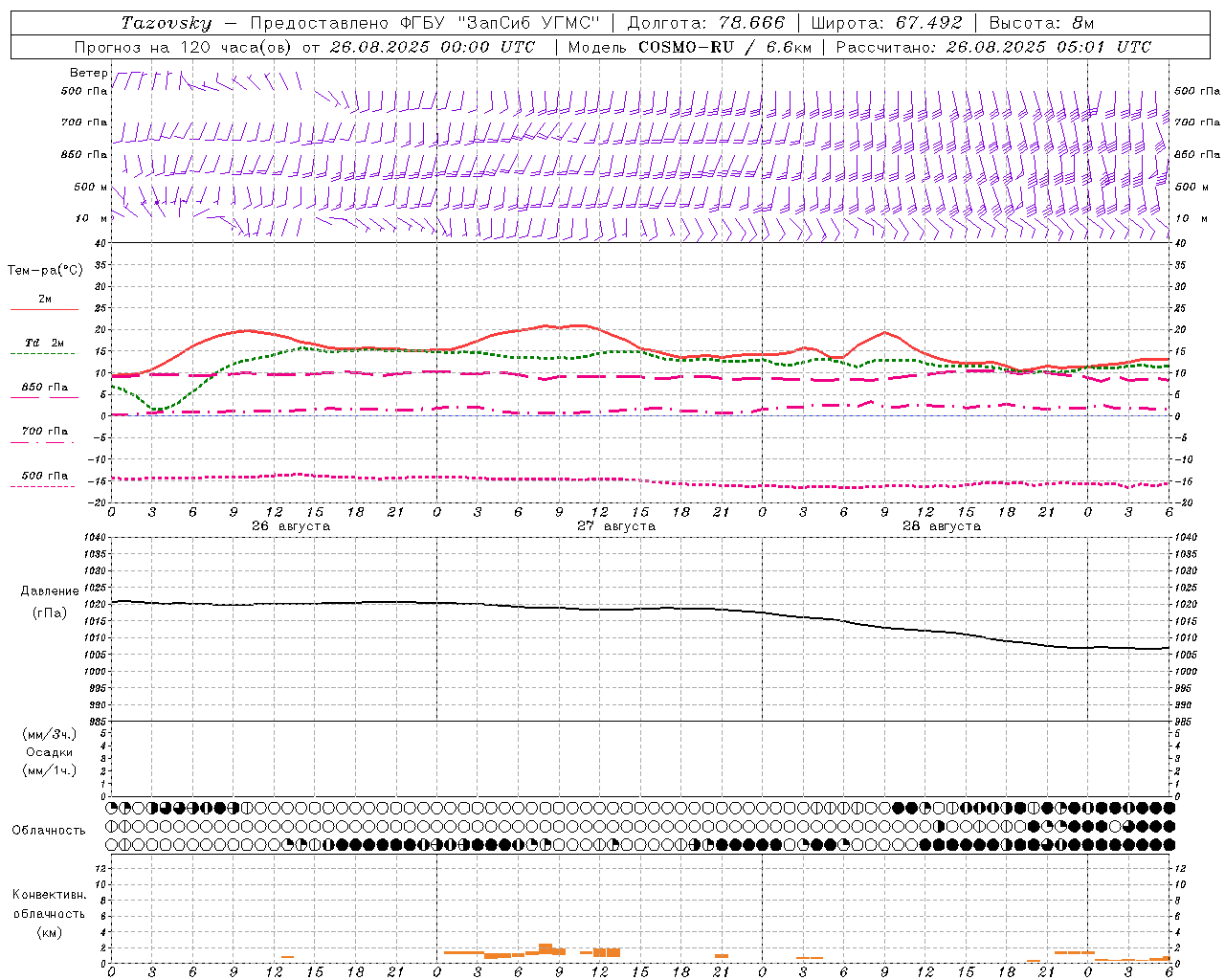The height and width of the screenshot is (980, 1225).
Task: Click the "Модель COSMO-RU / 6.6км" text
Action: (x=689, y=47)
